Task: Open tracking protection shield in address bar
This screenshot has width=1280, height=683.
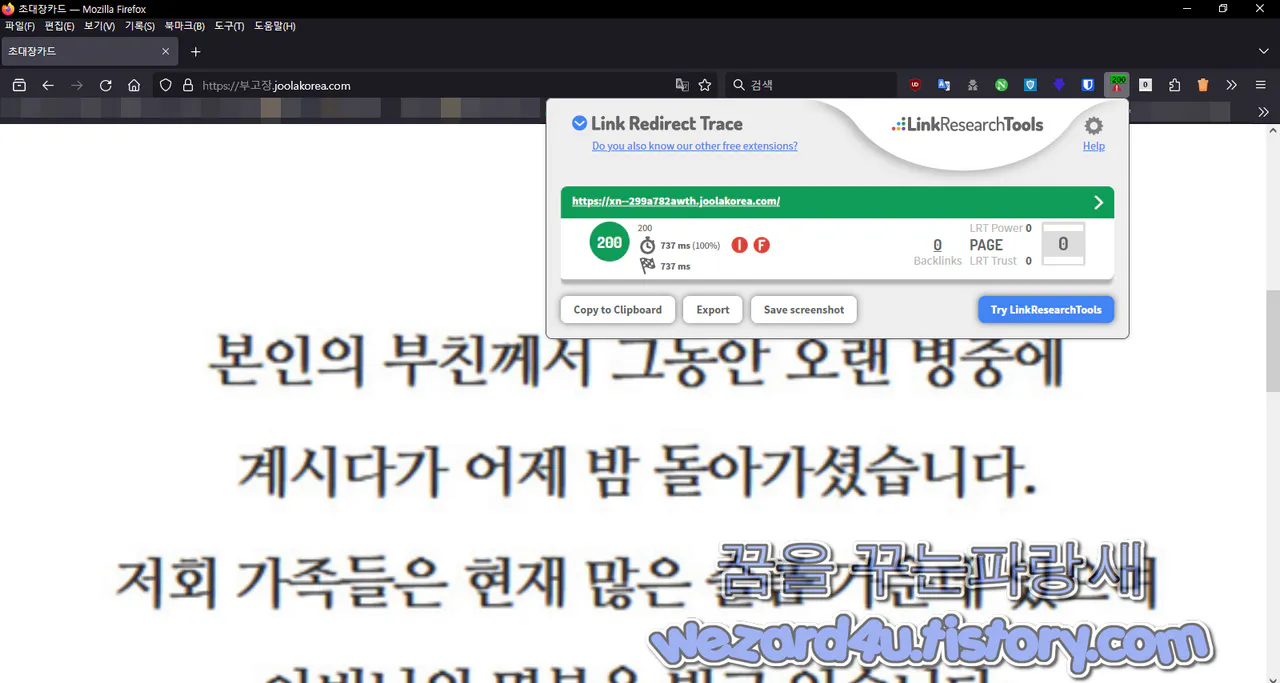Action: [166, 85]
